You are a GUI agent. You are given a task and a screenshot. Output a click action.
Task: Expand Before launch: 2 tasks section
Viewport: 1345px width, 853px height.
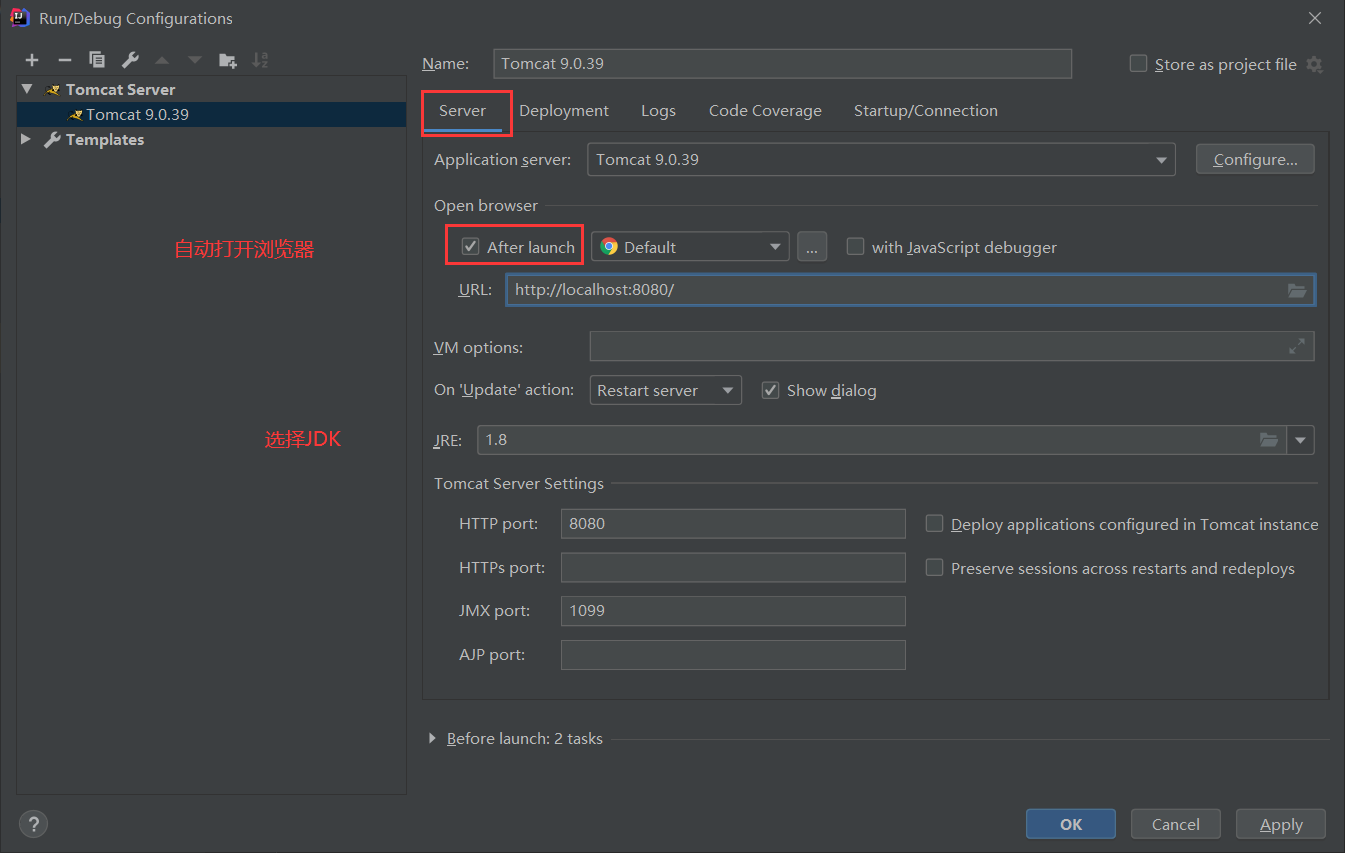432,738
